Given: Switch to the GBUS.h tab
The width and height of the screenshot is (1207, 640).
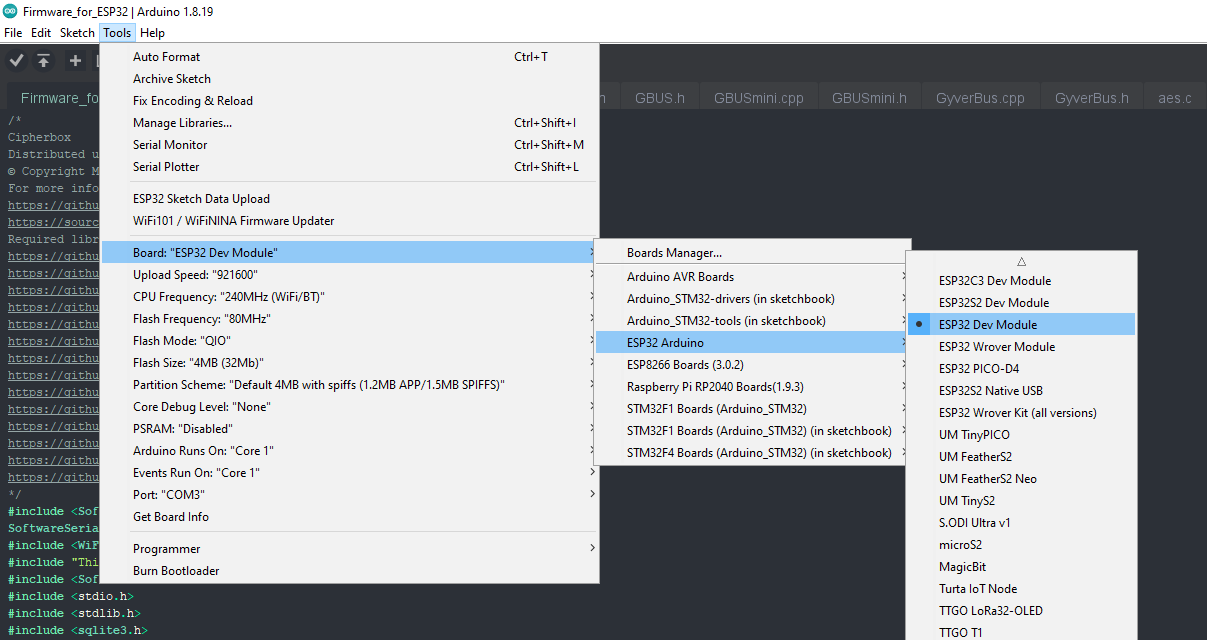Looking at the screenshot, I should coord(660,98).
